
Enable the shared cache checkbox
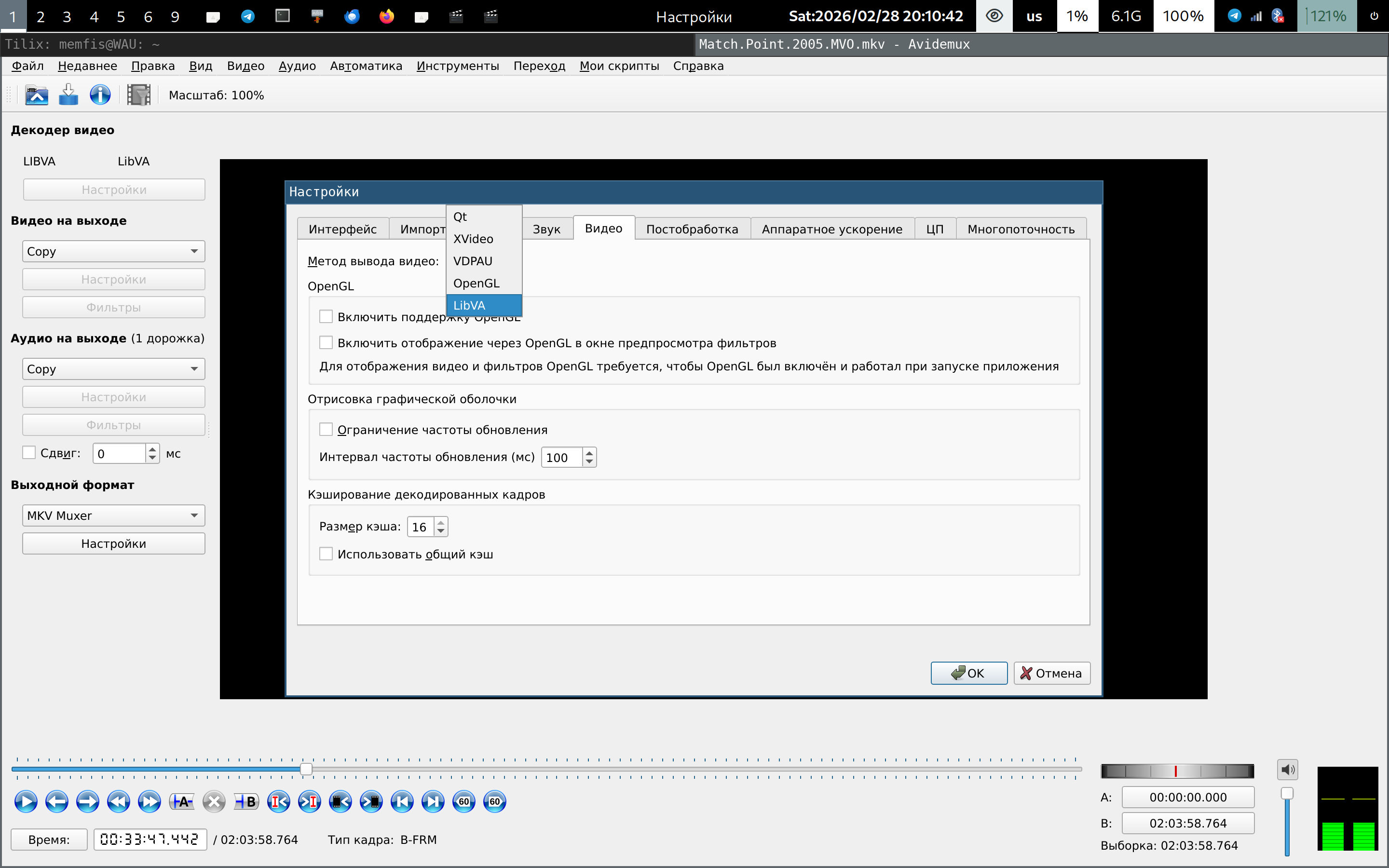pos(326,554)
